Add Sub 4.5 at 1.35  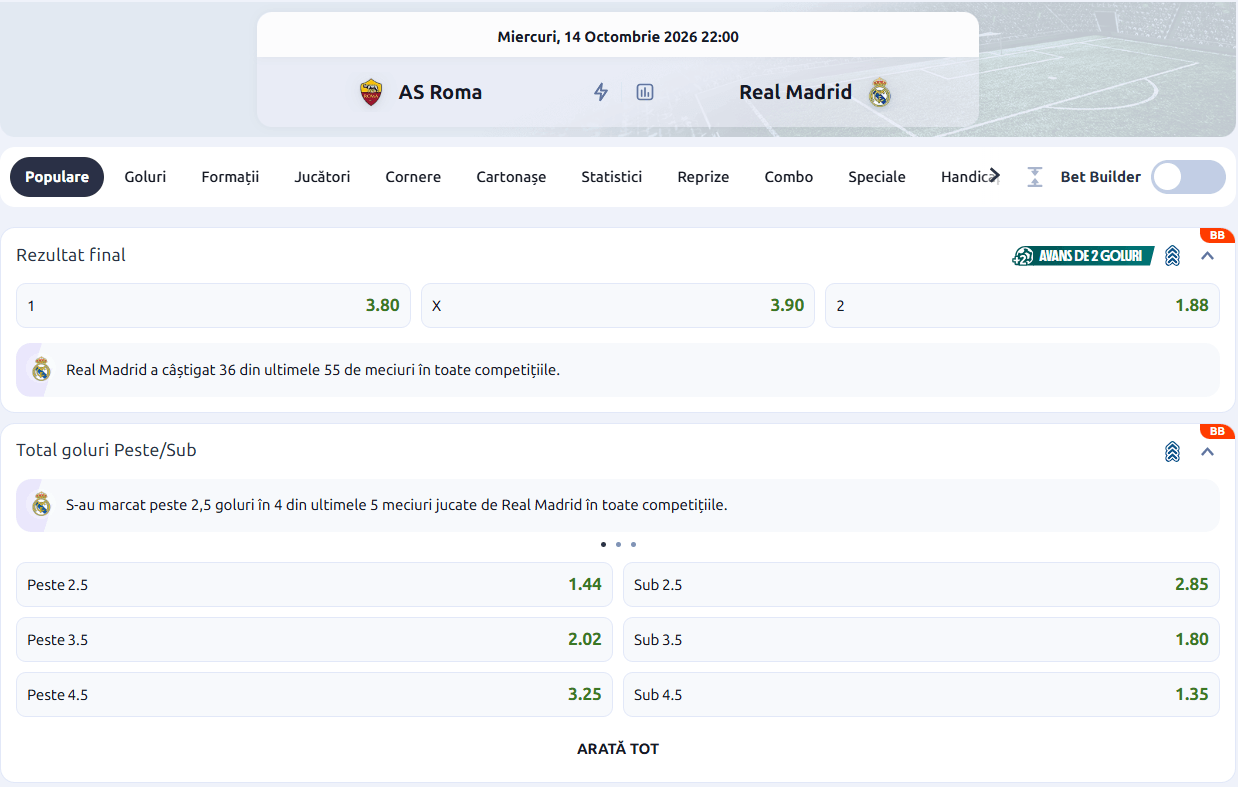pyautogui.click(x=921, y=694)
